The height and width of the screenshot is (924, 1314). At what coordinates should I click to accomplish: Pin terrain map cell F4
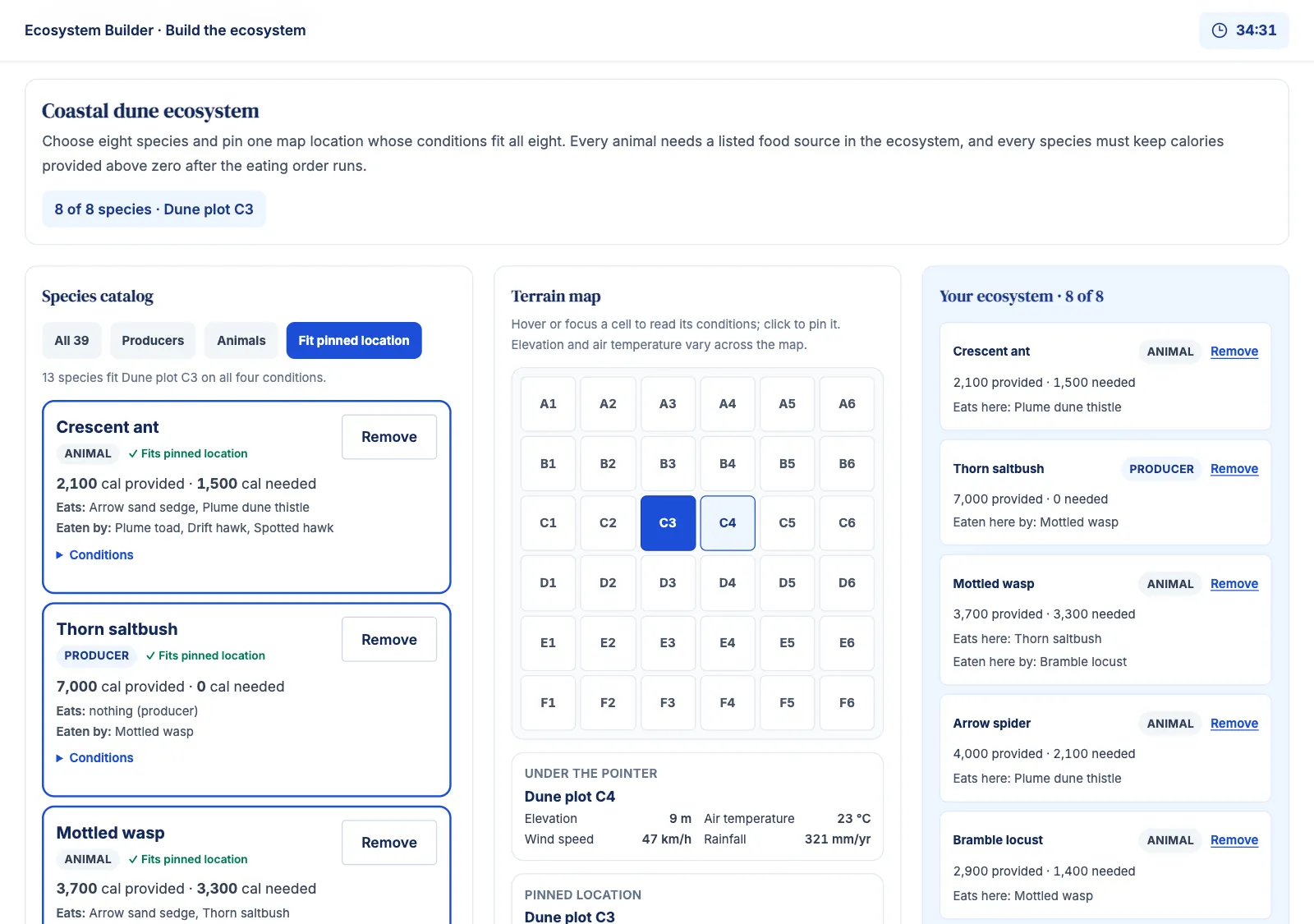point(728,703)
